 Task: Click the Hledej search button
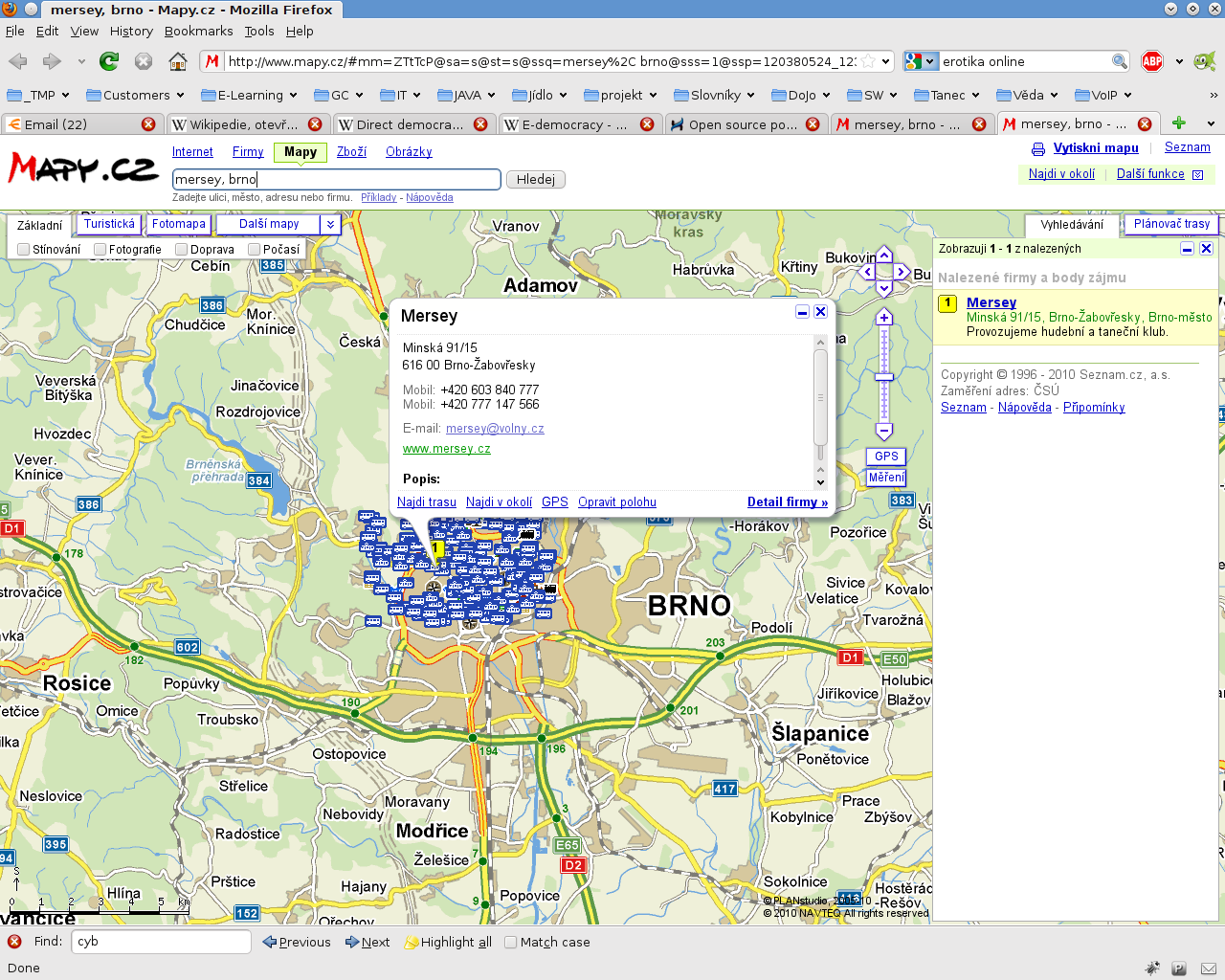pos(536,179)
